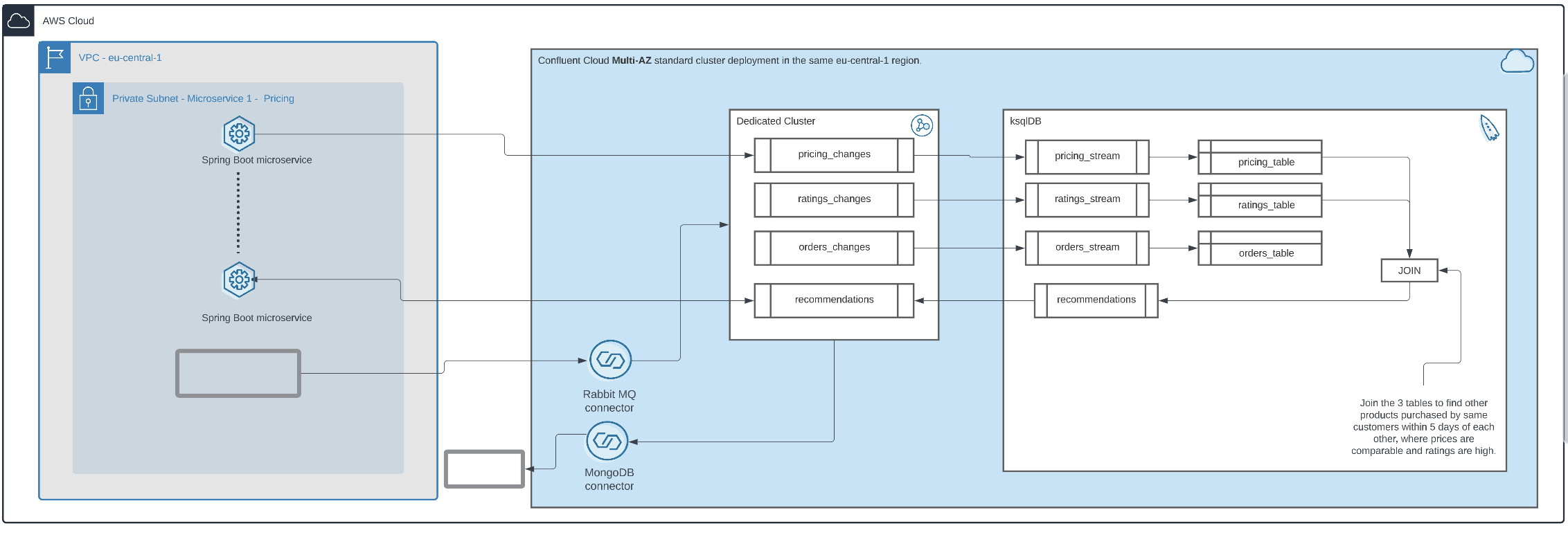The height and width of the screenshot is (537, 1568).
Task: Click the lower Spring Boot microservice label
Action: point(257,318)
